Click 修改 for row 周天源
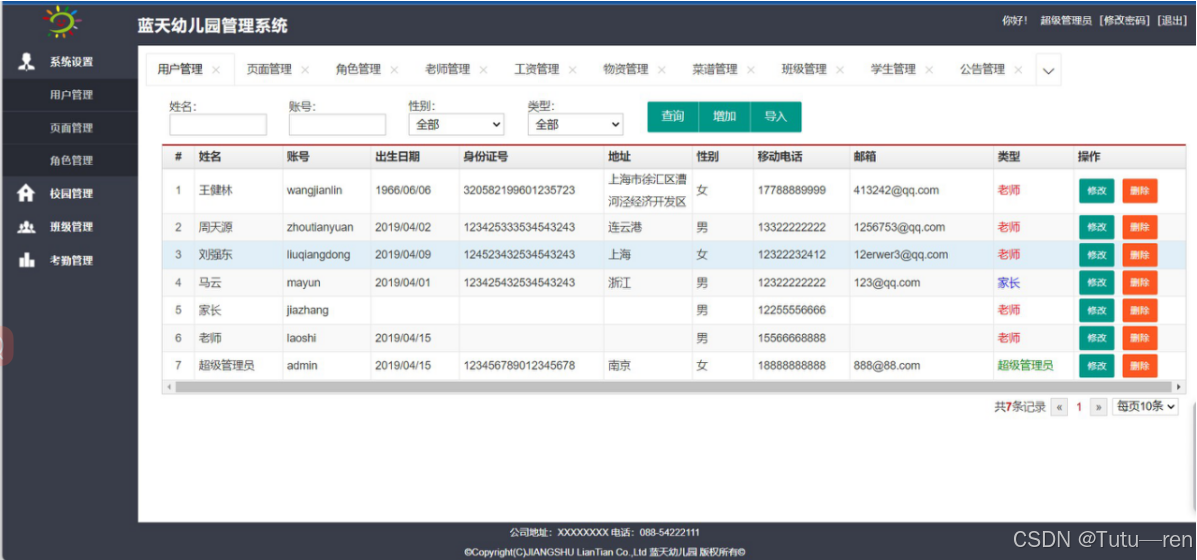Screen dimensions: 1197x560 coord(1096,227)
